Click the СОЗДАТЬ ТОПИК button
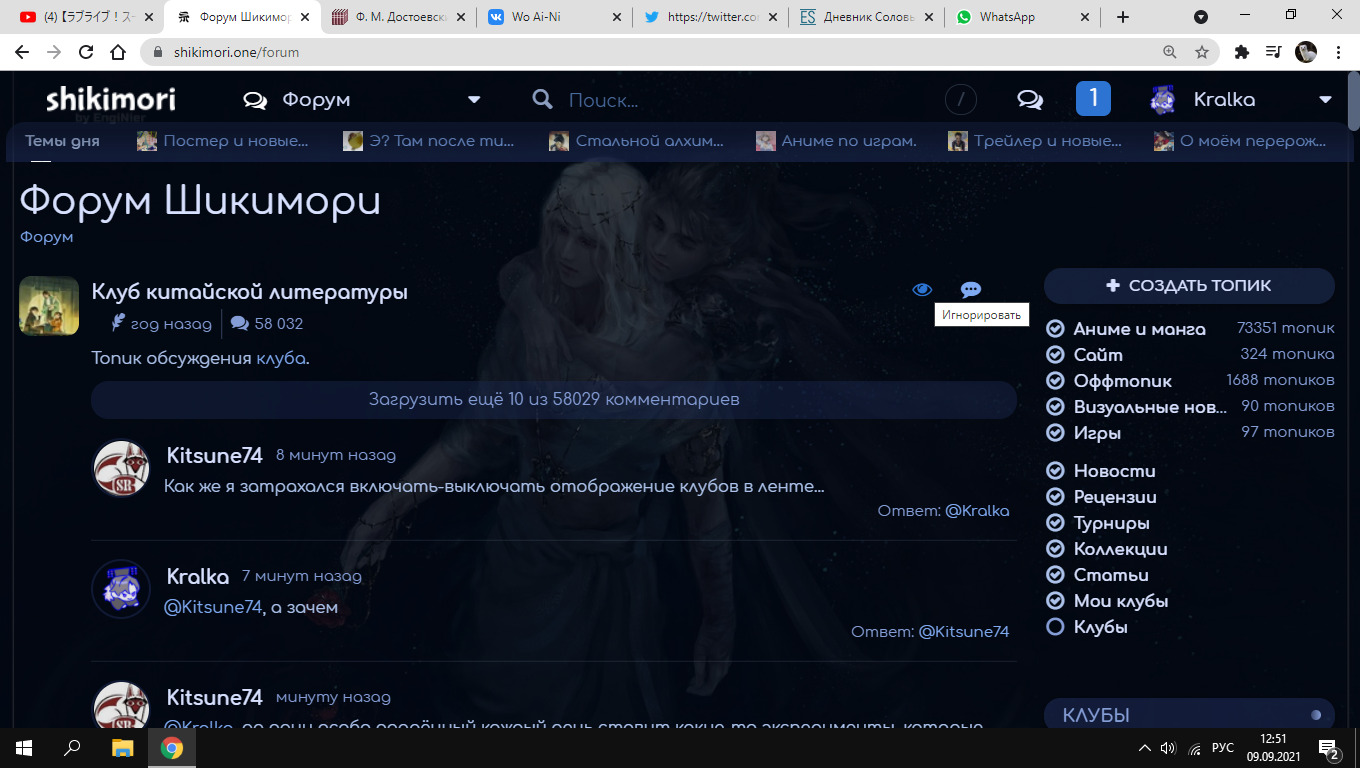1360x768 pixels. click(1189, 286)
